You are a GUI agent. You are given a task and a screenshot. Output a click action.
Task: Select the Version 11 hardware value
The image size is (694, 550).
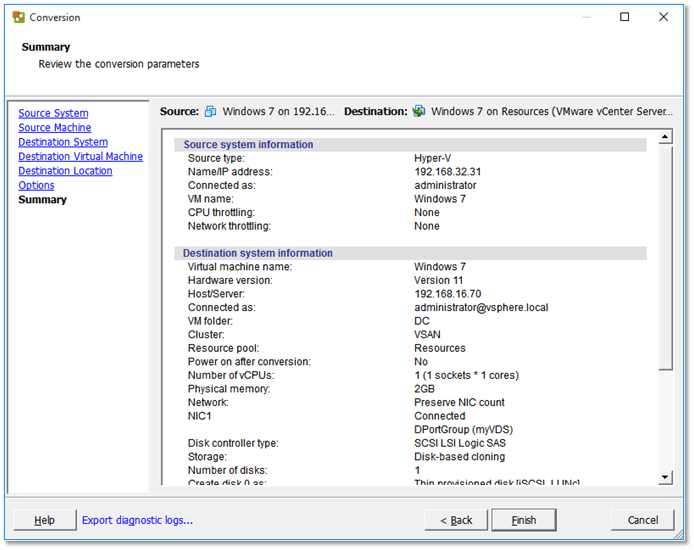coord(438,281)
